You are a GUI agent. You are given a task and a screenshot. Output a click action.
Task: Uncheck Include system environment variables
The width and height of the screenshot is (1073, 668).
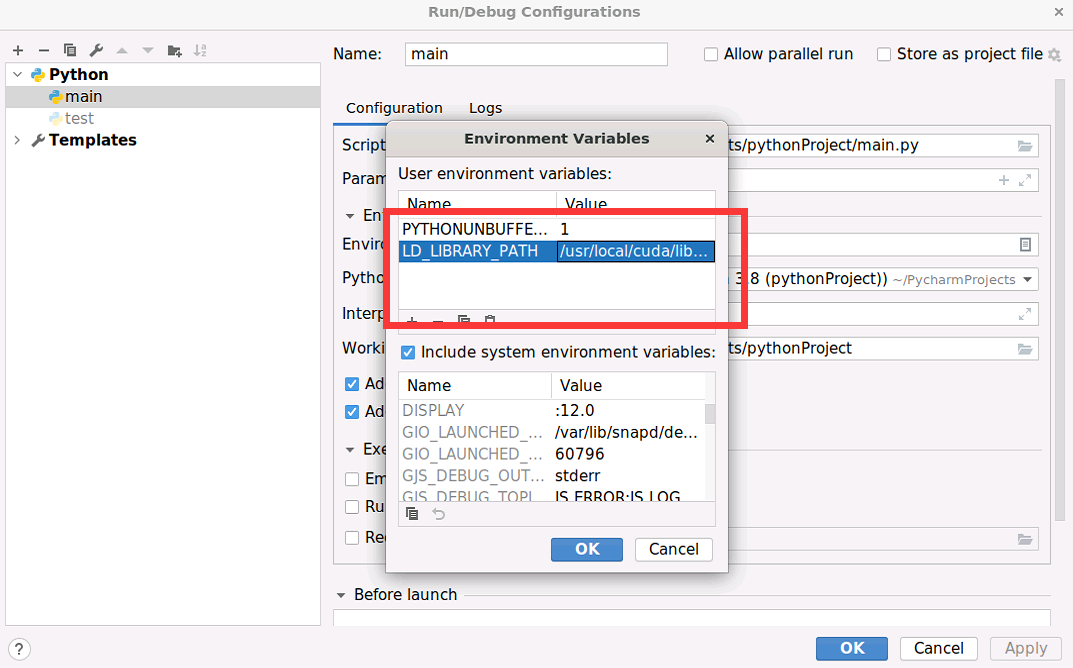tap(408, 352)
